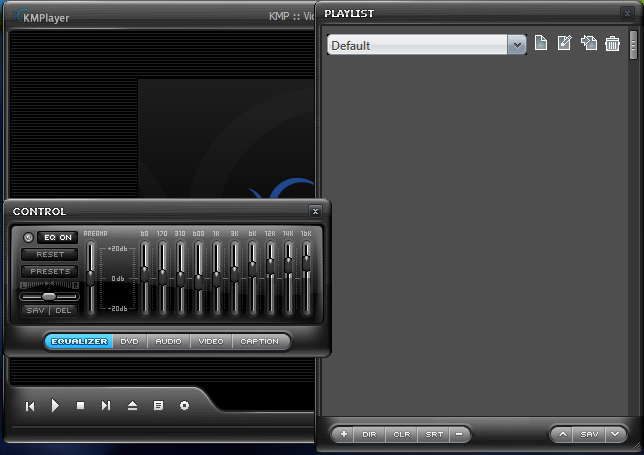Image resolution: width=644 pixels, height=455 pixels.
Task: Click the 6K band slider
Action: (x=252, y=278)
